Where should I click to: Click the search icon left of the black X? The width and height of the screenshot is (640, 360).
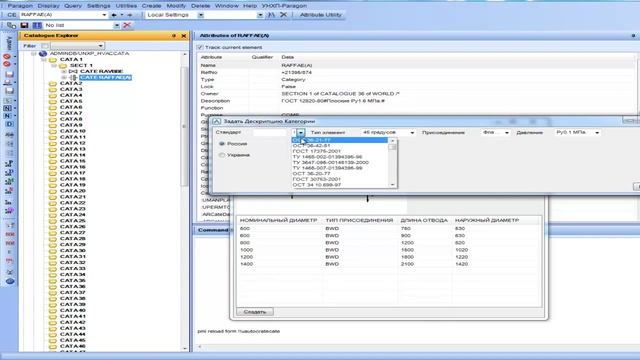271,15
